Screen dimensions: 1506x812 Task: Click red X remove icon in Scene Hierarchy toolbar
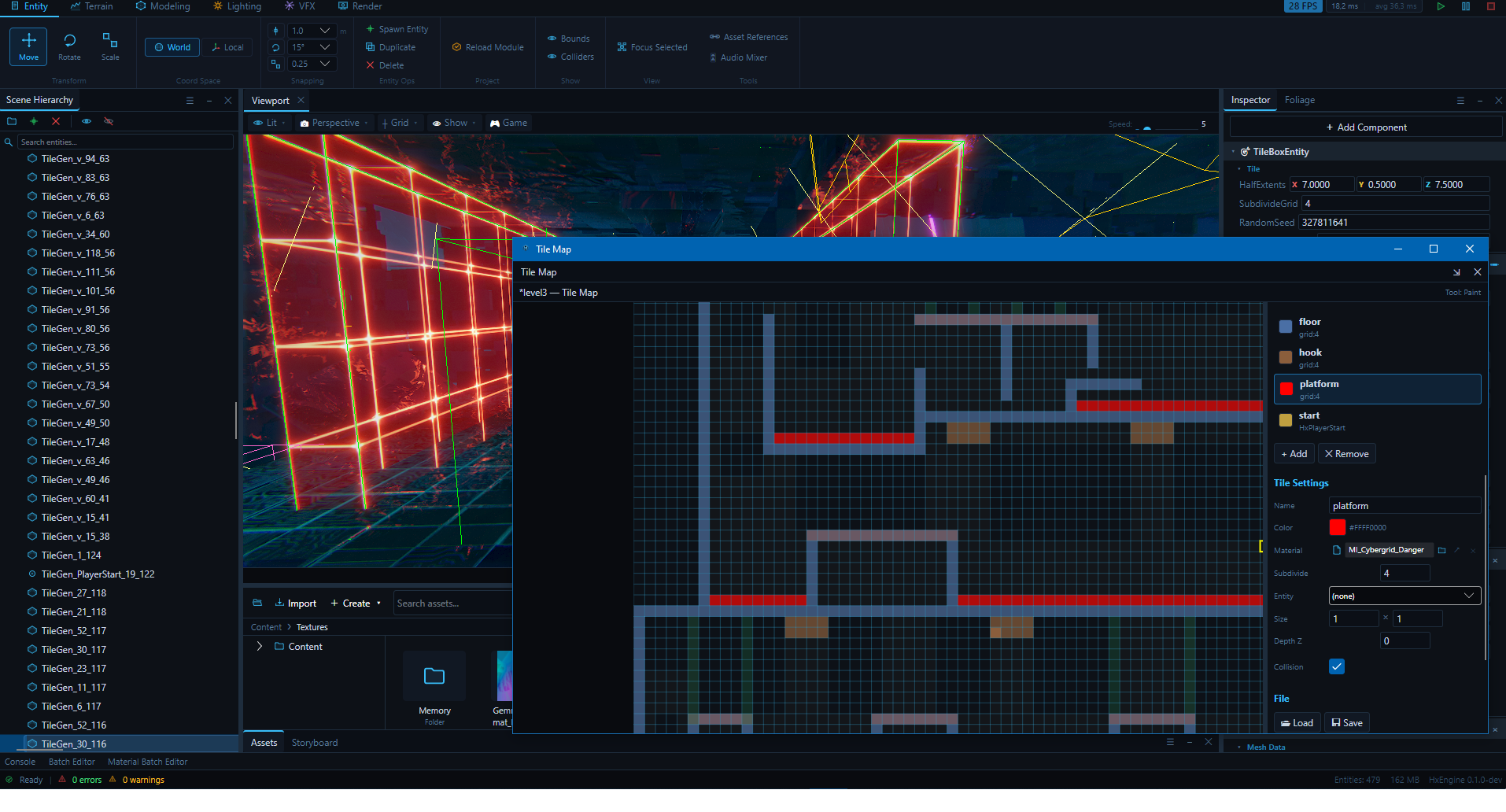(56, 121)
